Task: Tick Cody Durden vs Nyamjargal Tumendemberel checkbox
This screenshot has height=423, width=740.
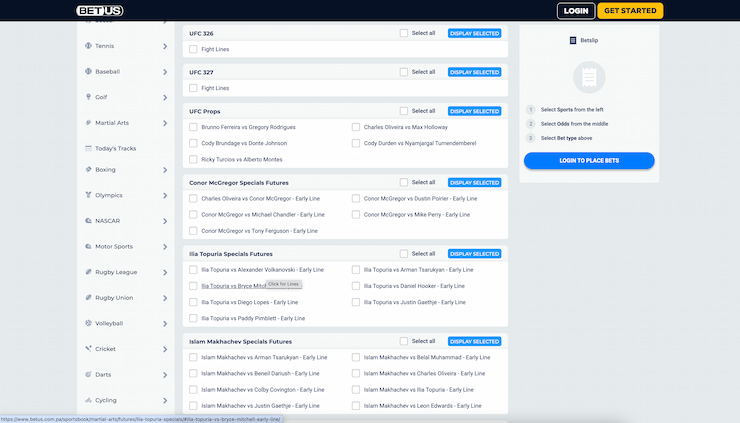Action: (356, 143)
